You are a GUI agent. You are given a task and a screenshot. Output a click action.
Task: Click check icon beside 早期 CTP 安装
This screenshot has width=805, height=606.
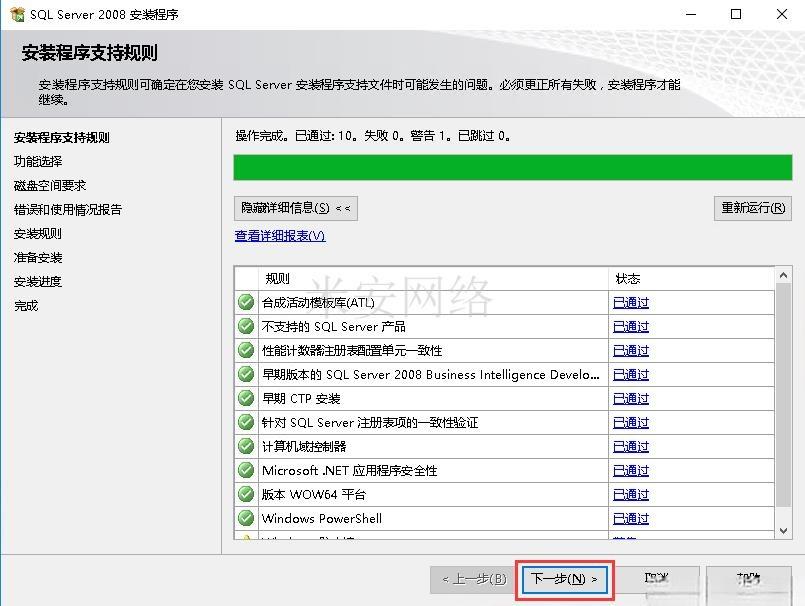(x=246, y=398)
